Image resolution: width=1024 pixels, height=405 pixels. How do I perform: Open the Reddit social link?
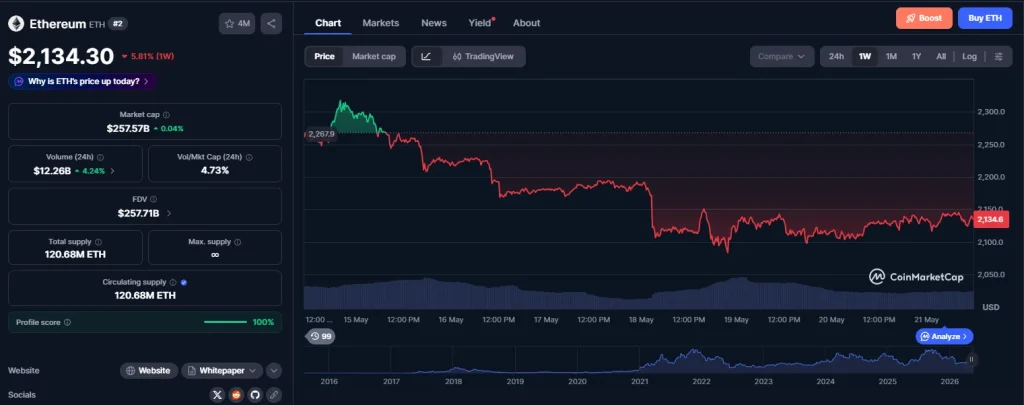pos(236,395)
